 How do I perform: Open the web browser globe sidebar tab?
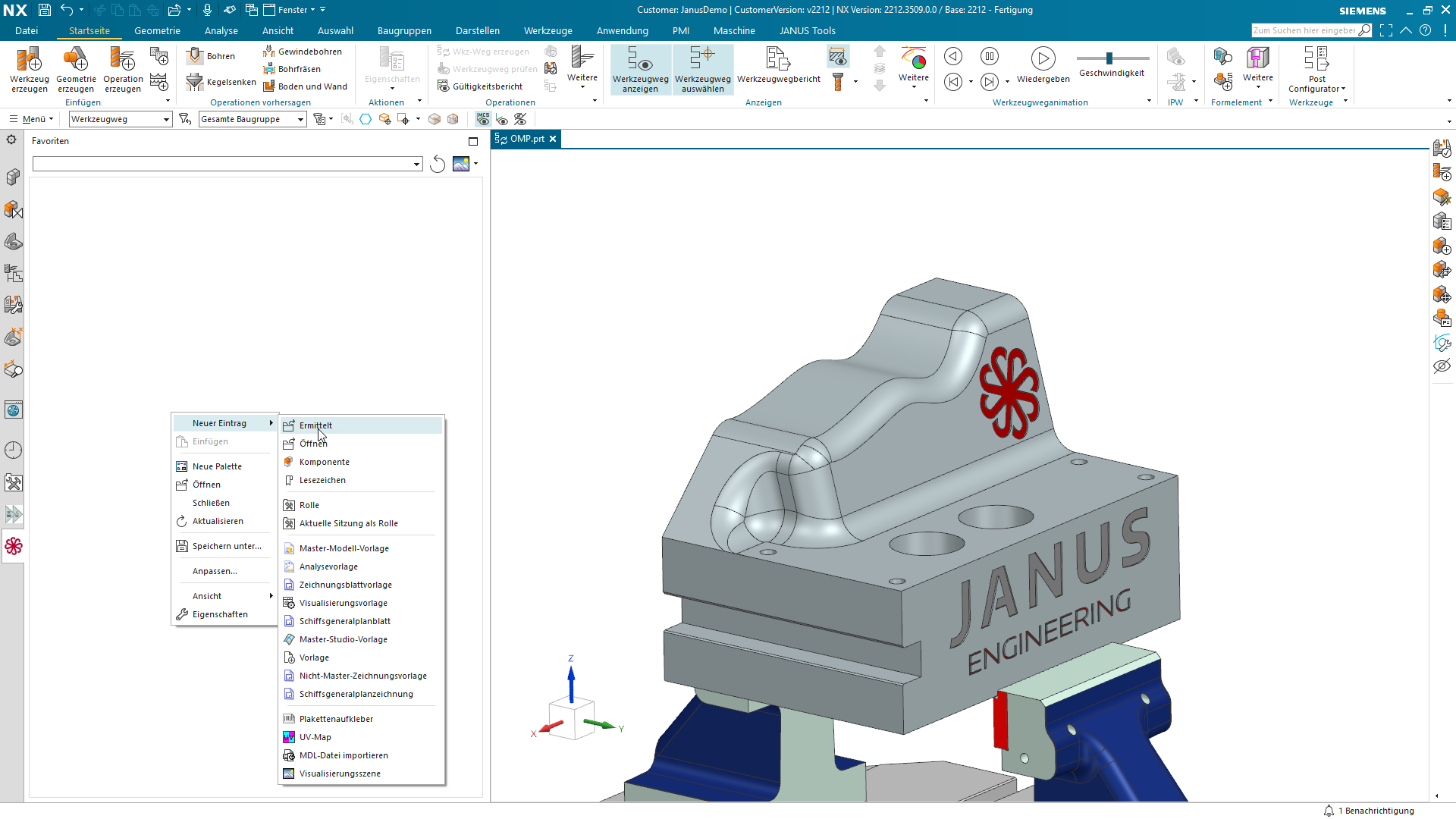point(14,410)
